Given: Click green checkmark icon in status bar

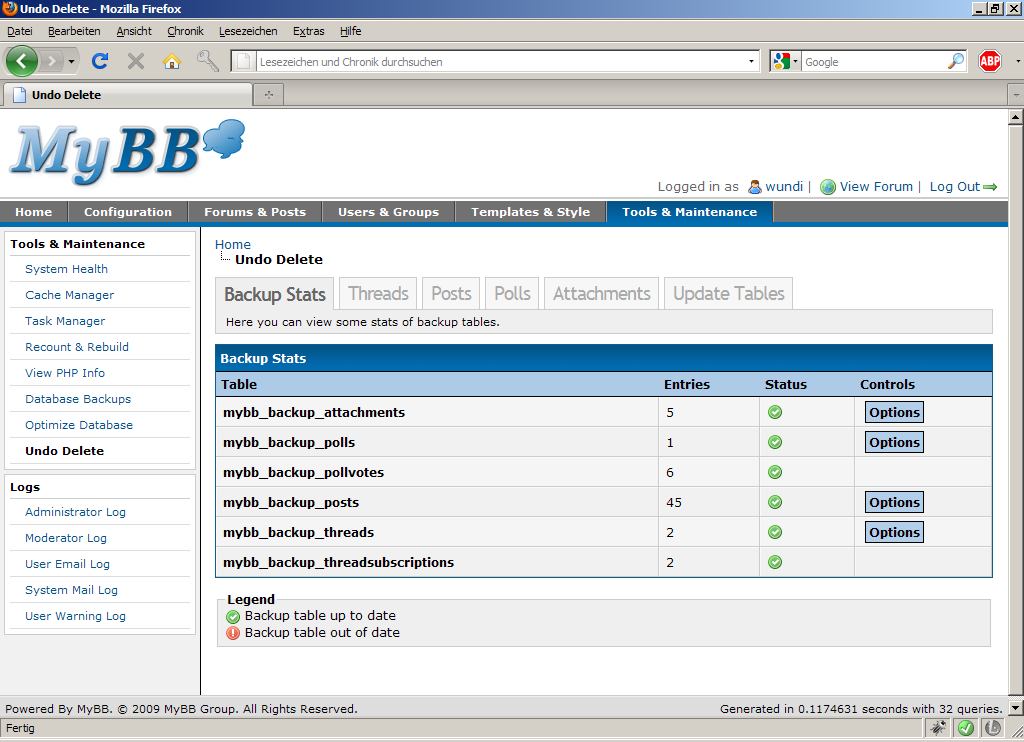Looking at the screenshot, I should 966,728.
